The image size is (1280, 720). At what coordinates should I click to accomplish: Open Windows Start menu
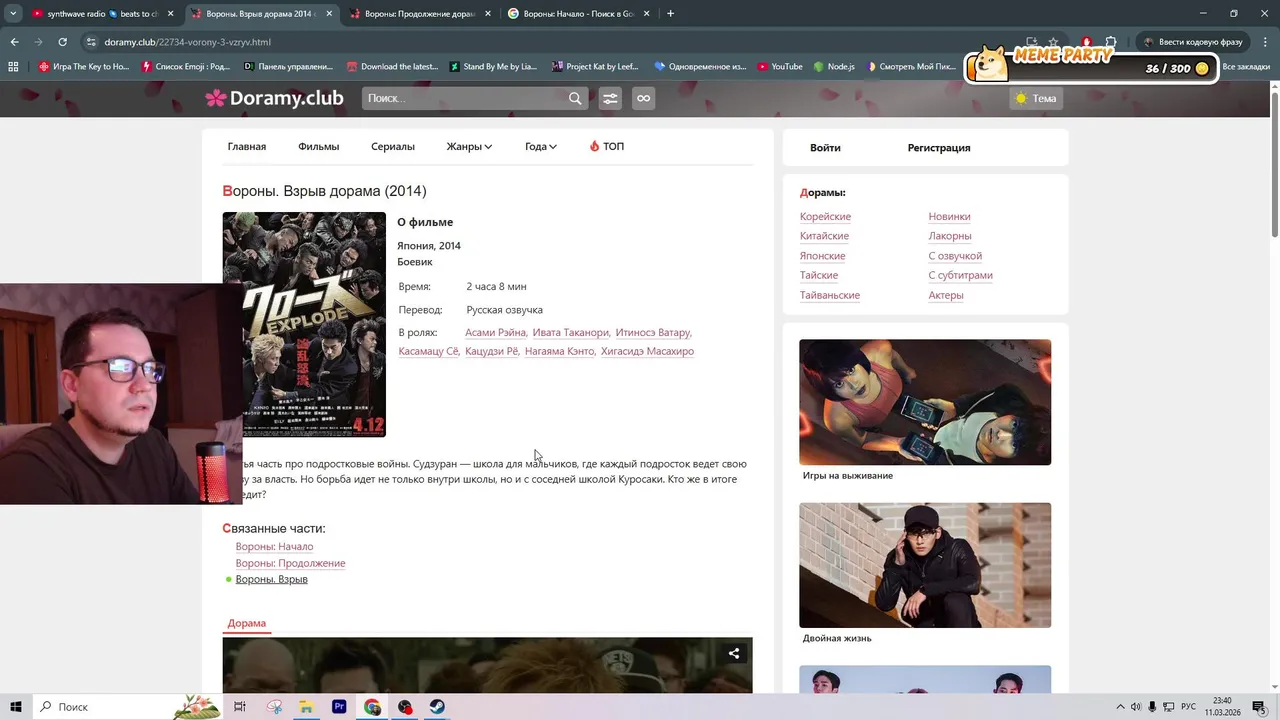16,707
